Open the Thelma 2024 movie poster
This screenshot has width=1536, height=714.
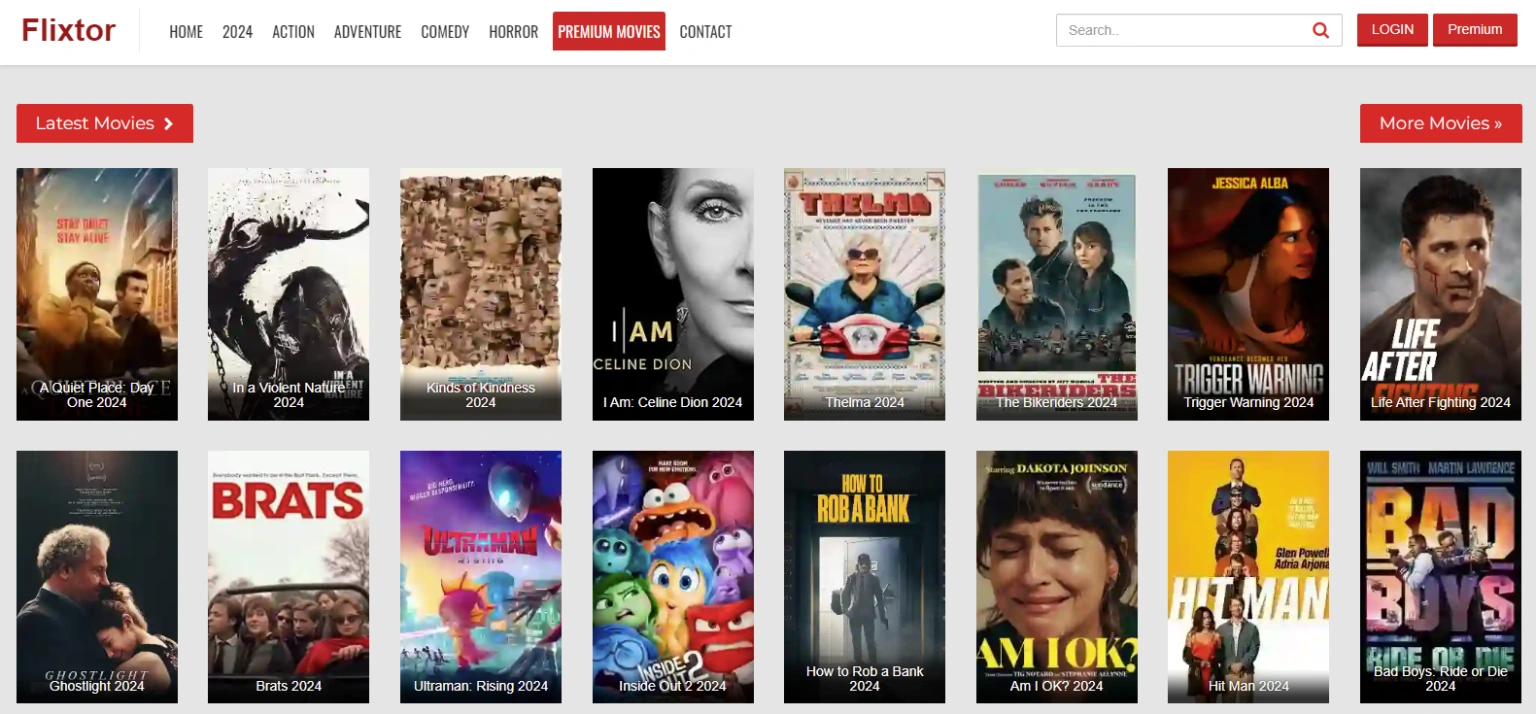[x=864, y=290]
